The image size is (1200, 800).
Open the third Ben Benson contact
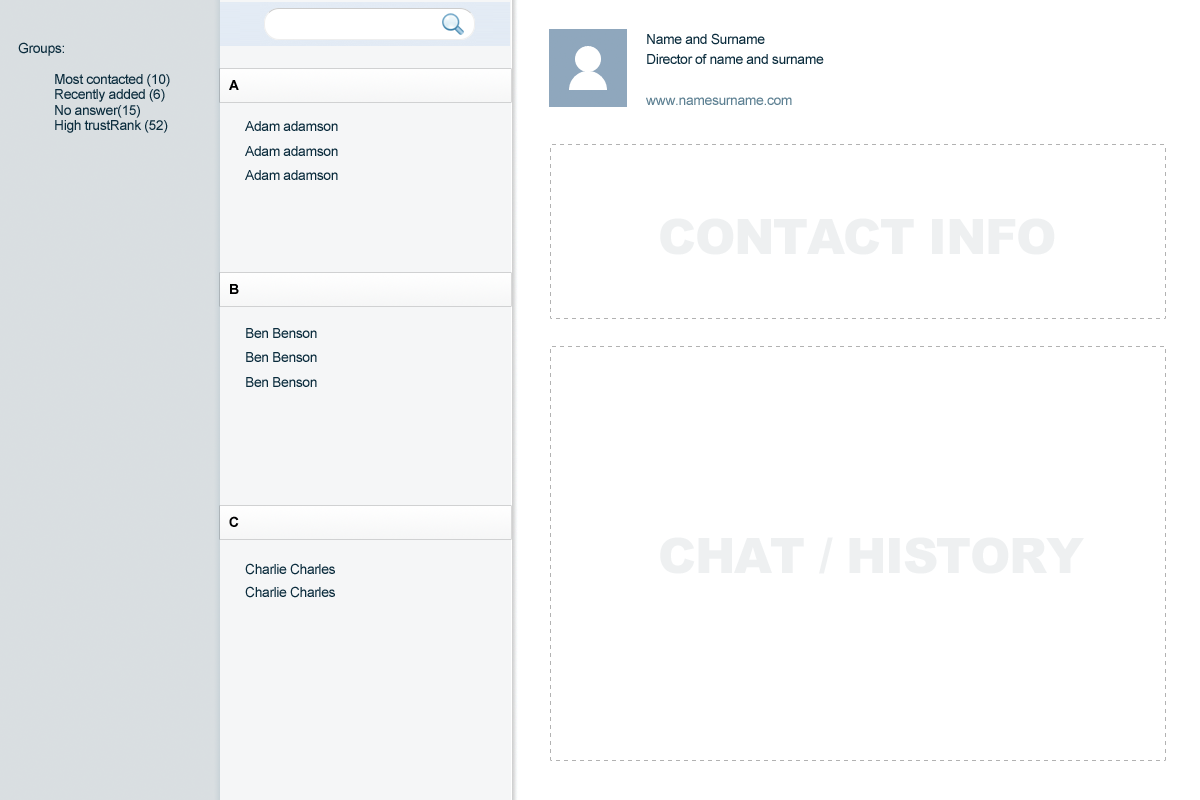[281, 382]
